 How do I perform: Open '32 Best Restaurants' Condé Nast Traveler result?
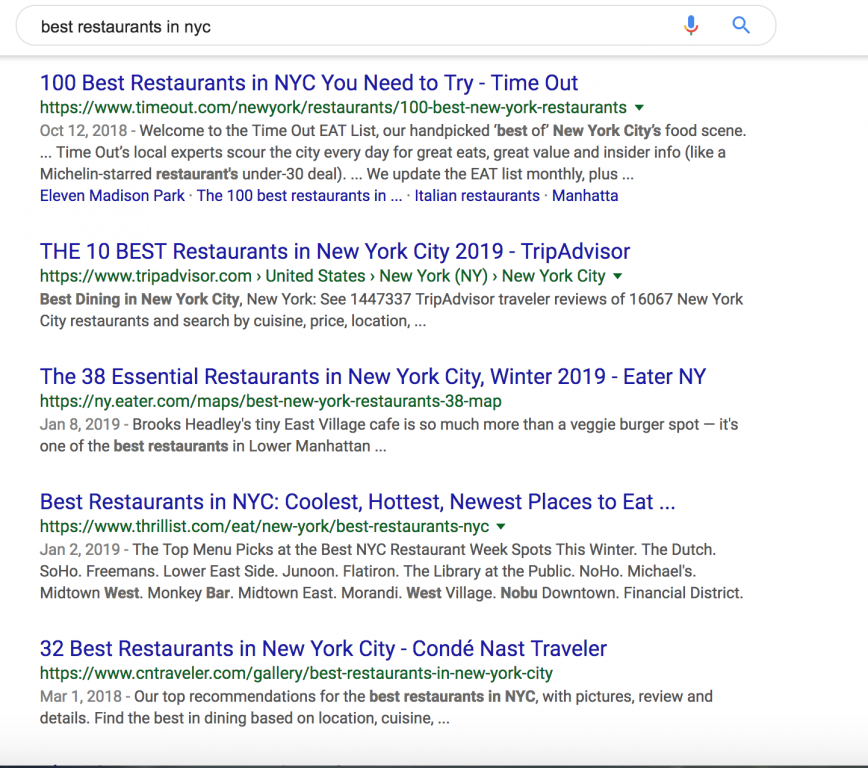coord(323,648)
